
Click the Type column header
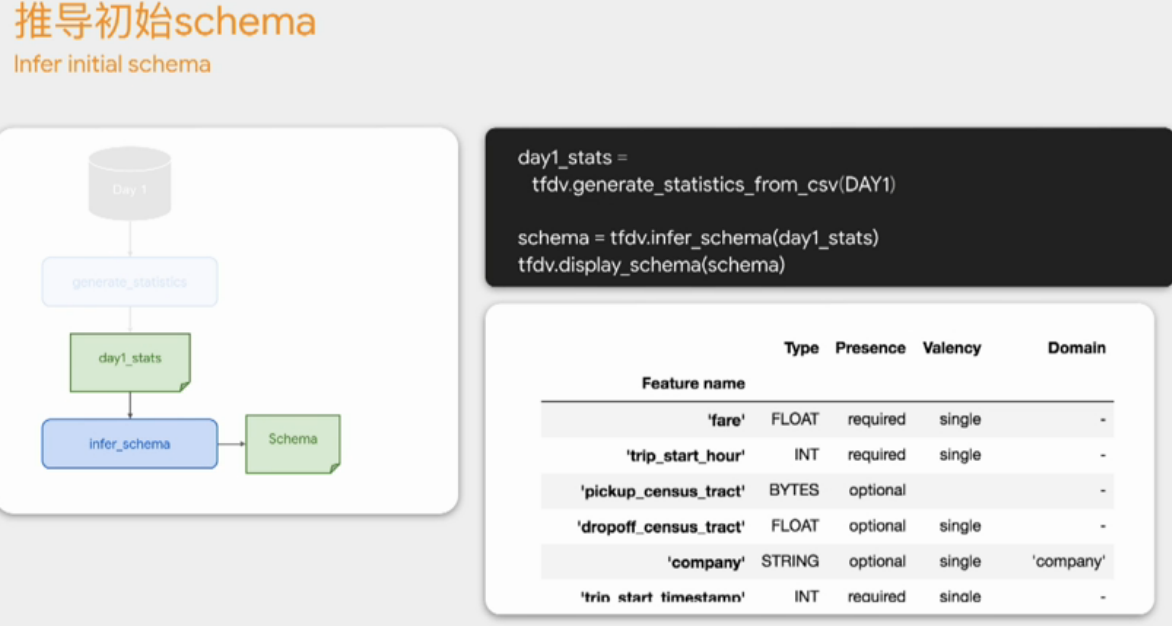(x=801, y=348)
